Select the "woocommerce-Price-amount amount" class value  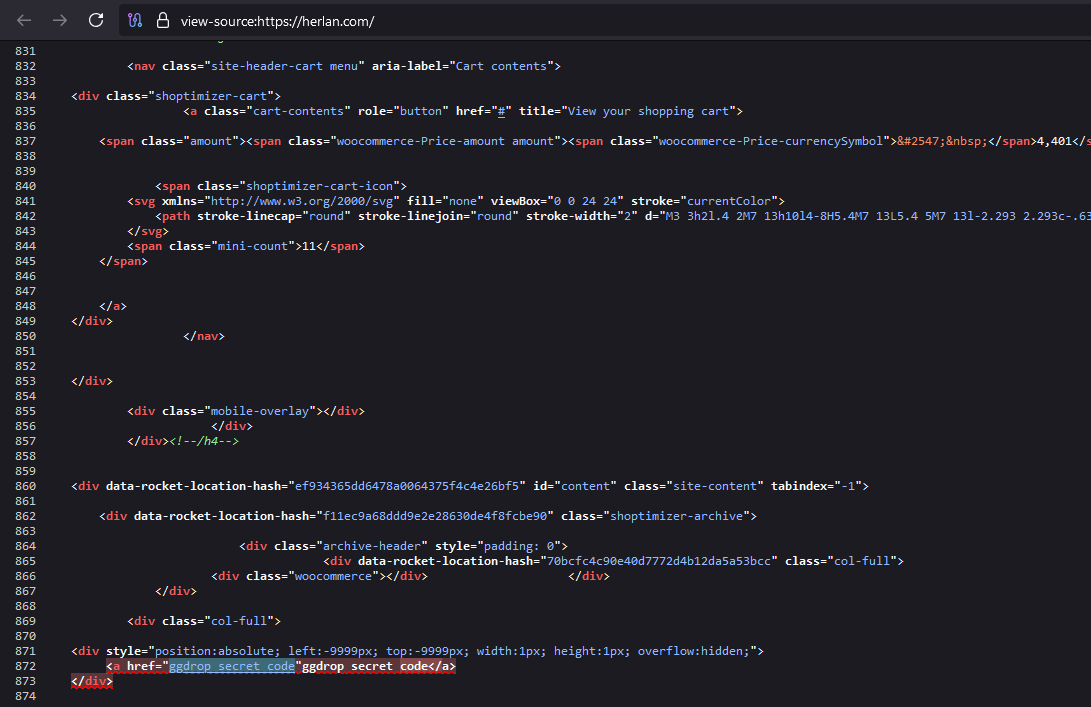point(445,141)
